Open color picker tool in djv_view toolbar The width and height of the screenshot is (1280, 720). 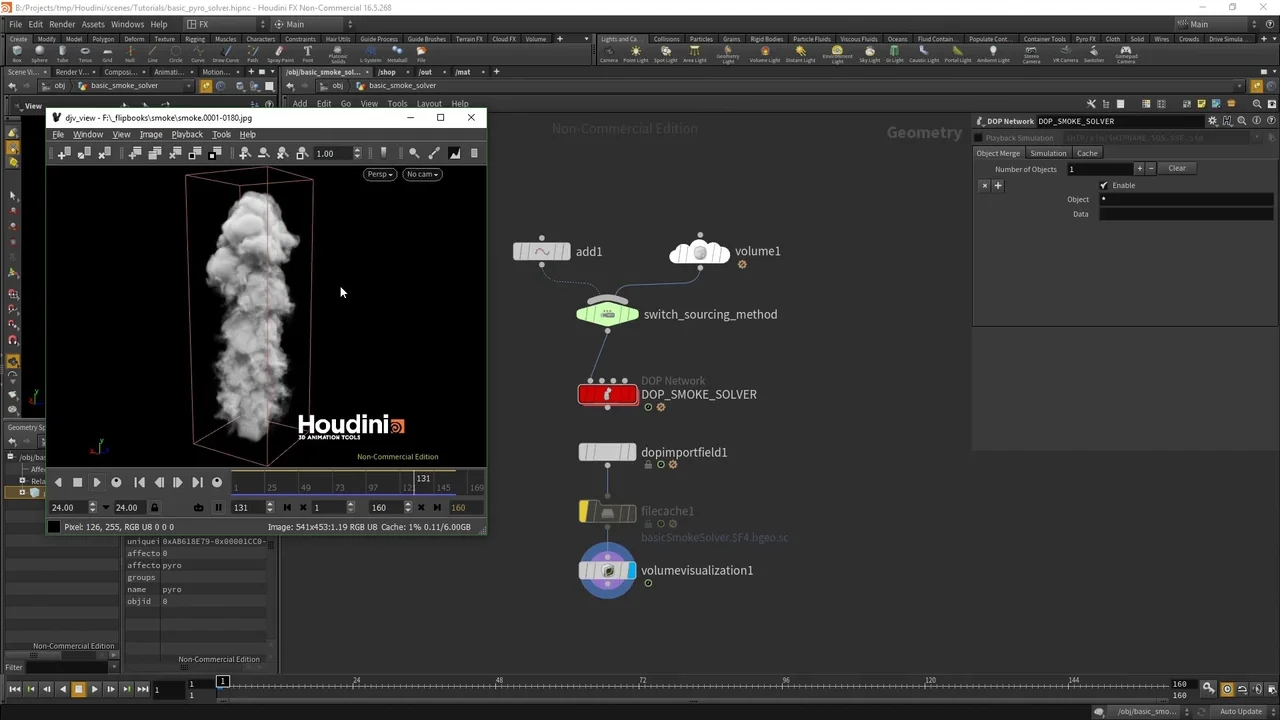(x=434, y=153)
